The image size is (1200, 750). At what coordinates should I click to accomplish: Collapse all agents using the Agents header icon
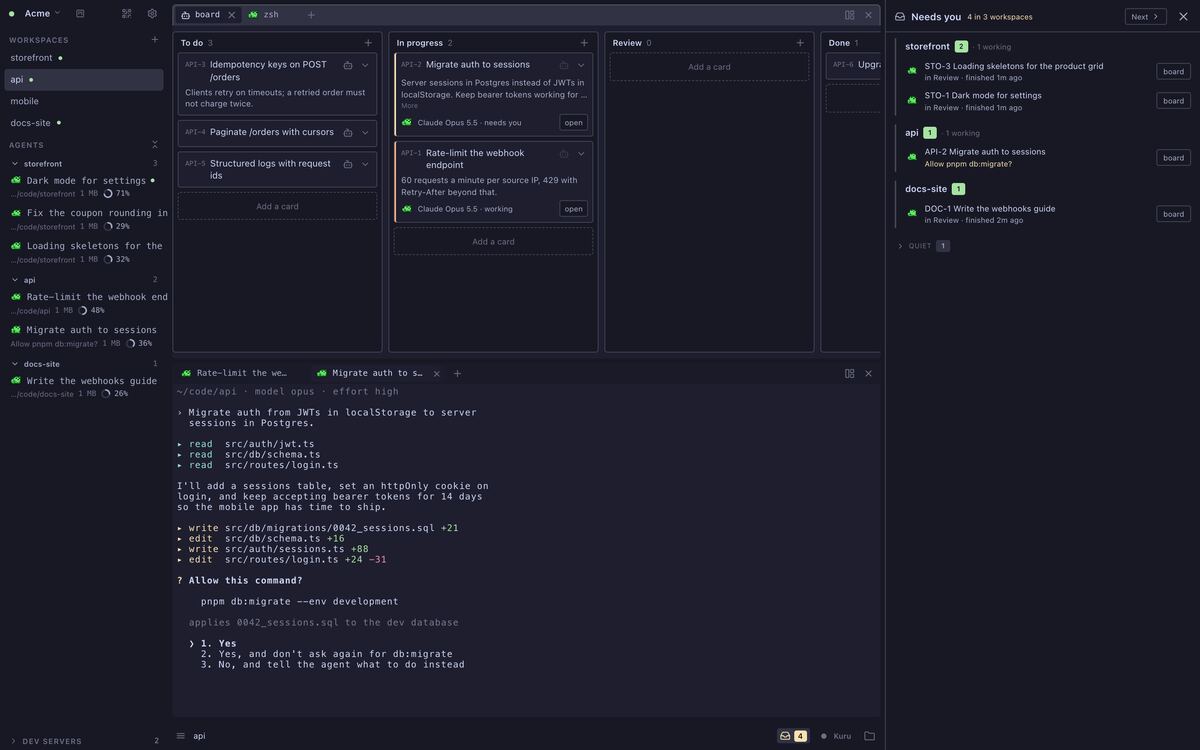(x=155, y=145)
